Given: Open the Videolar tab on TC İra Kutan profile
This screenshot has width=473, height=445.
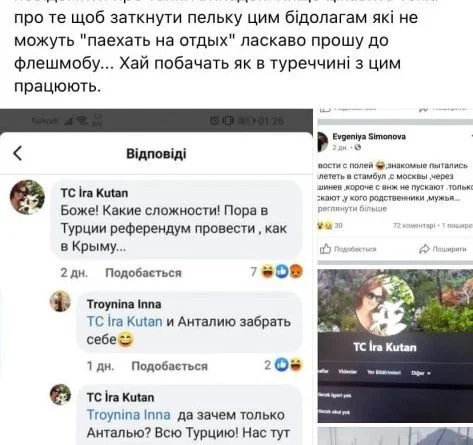Looking at the screenshot, I should (347, 372).
